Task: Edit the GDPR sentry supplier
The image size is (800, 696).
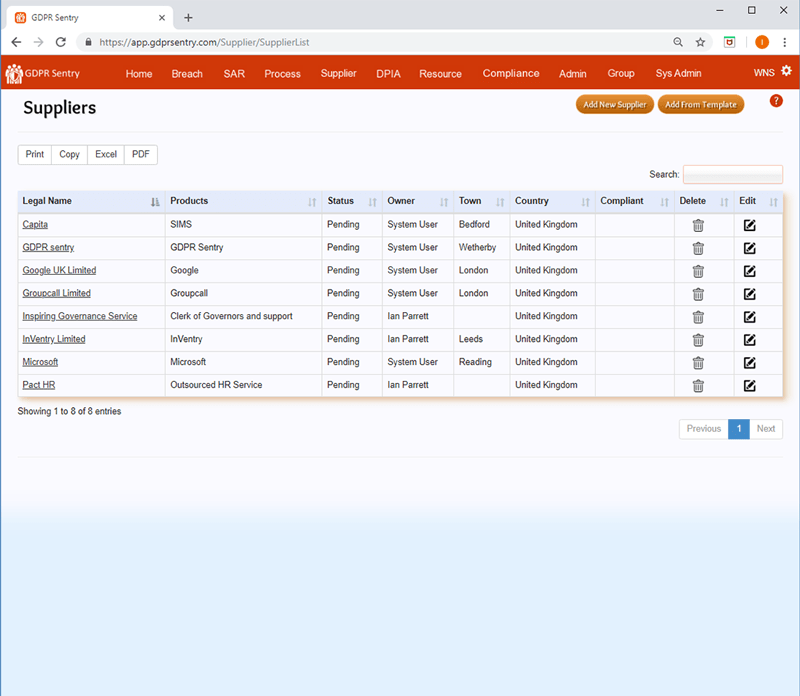Action: pos(749,248)
